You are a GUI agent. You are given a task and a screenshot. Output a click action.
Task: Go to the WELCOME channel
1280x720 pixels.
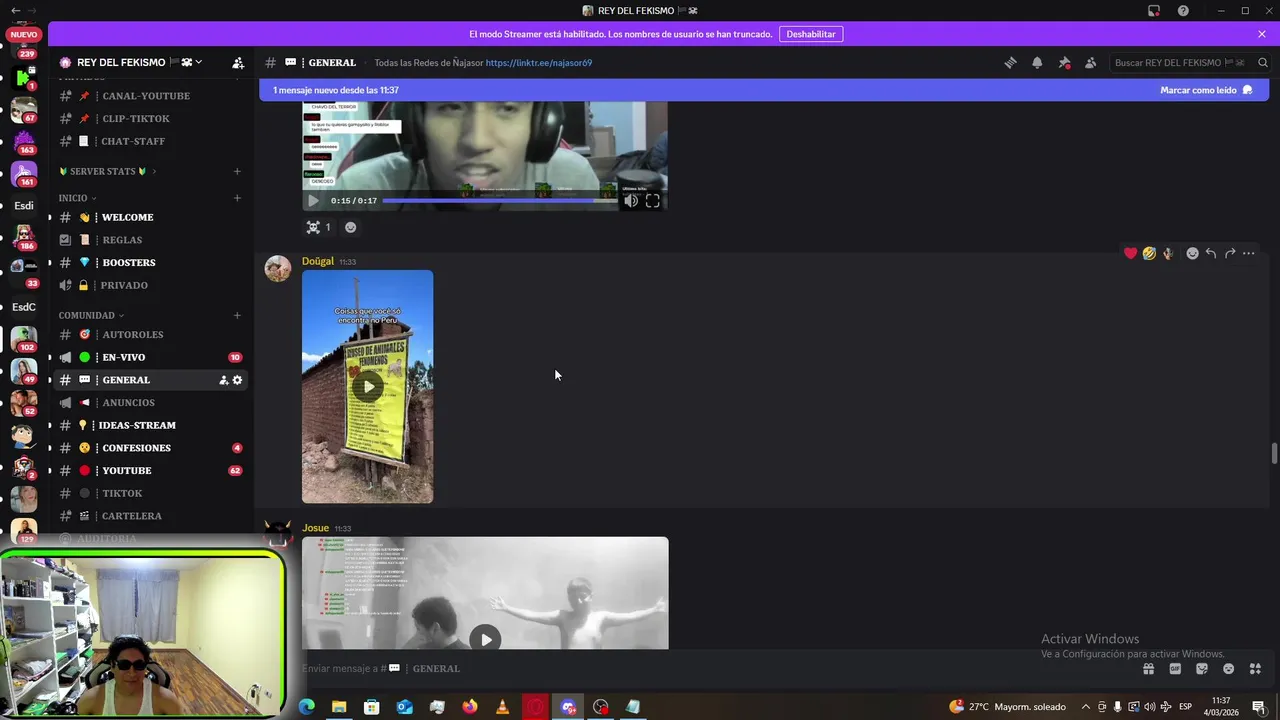click(x=150, y=217)
